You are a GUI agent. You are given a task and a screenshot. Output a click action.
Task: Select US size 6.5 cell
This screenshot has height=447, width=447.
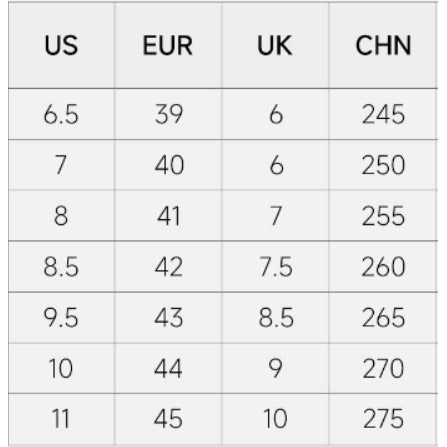click(62, 114)
